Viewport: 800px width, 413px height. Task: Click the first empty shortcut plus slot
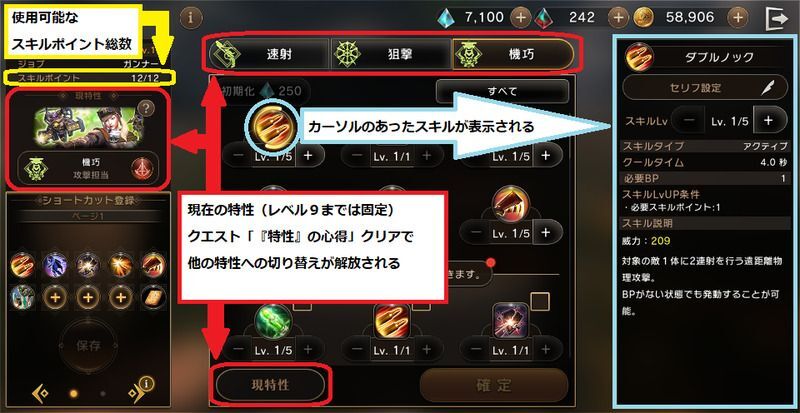56,298
